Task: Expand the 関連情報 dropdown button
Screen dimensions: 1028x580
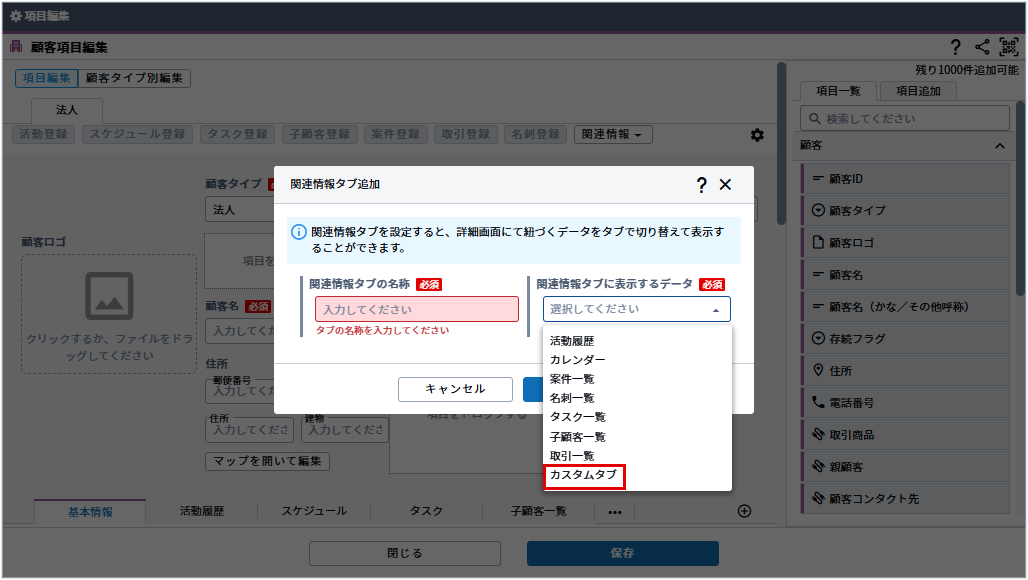Action: (x=613, y=134)
